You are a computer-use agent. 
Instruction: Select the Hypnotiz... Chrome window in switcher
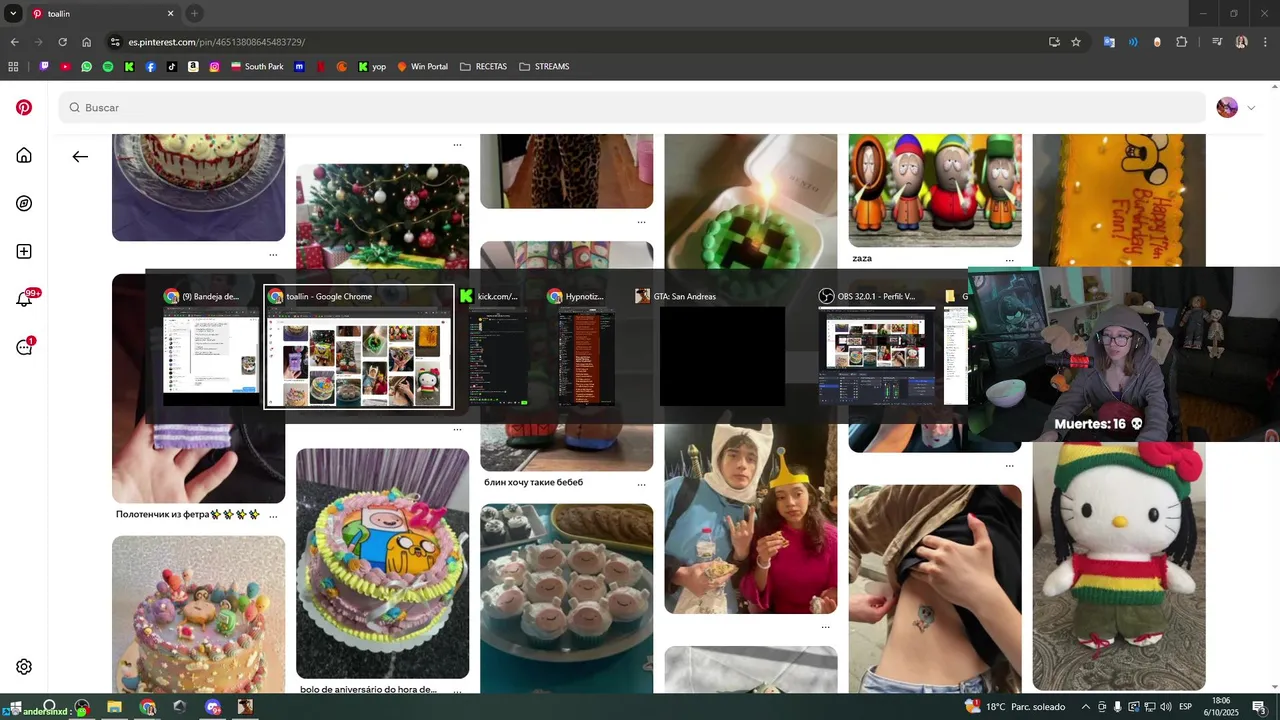click(586, 346)
